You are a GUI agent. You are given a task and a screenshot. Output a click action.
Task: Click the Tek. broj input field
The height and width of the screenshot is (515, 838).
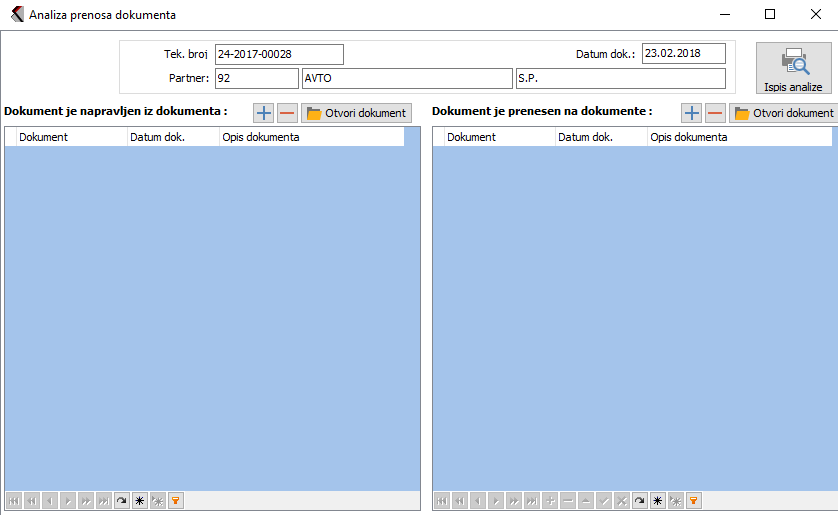(278, 54)
